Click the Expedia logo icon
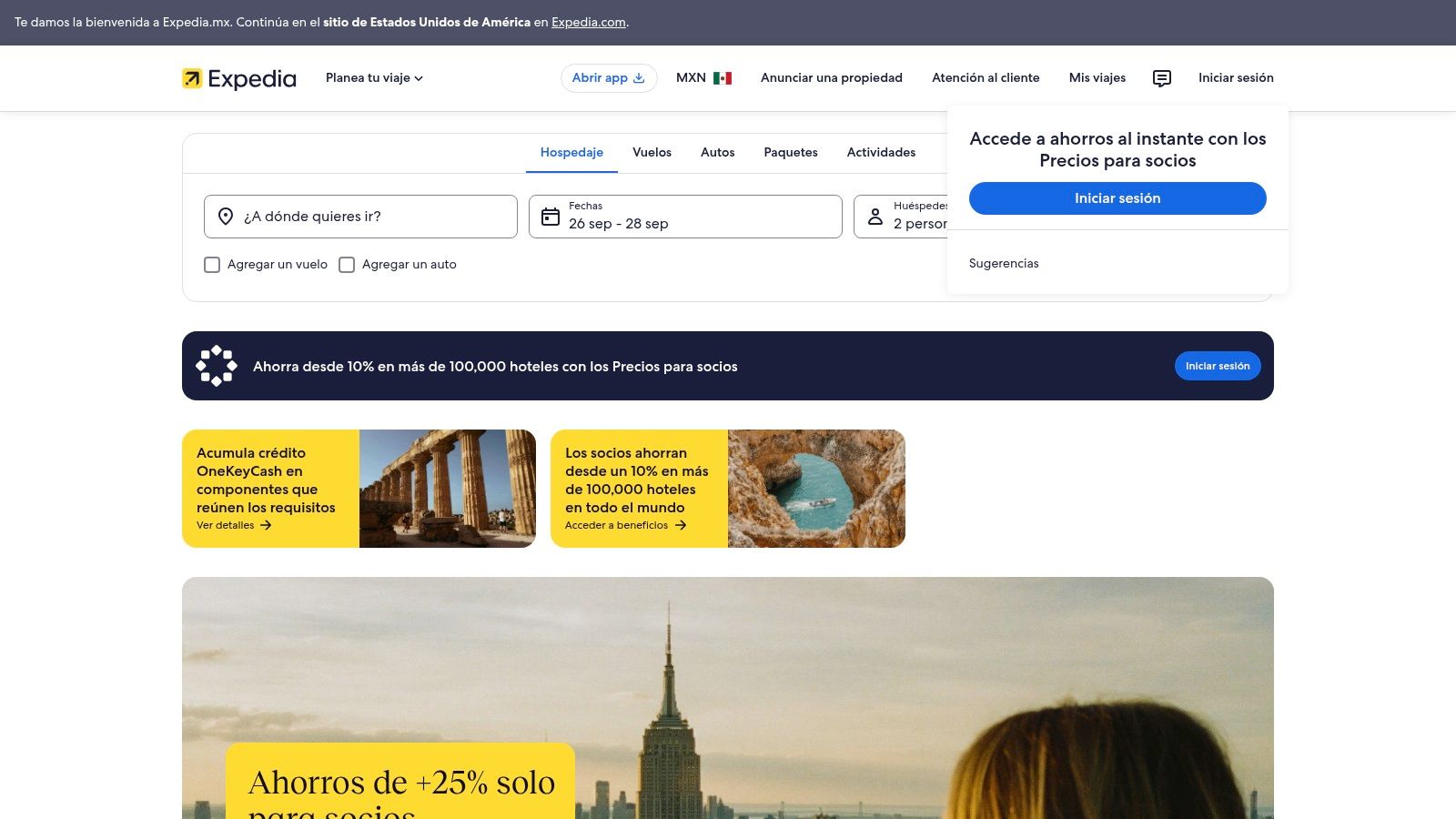 coord(192,78)
